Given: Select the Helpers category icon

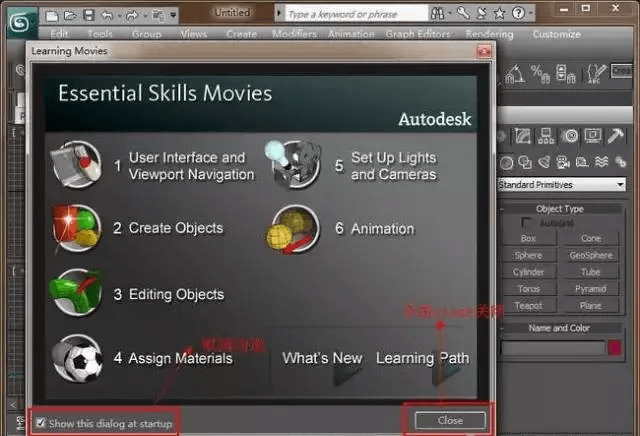Looking at the screenshot, I should [582, 162].
